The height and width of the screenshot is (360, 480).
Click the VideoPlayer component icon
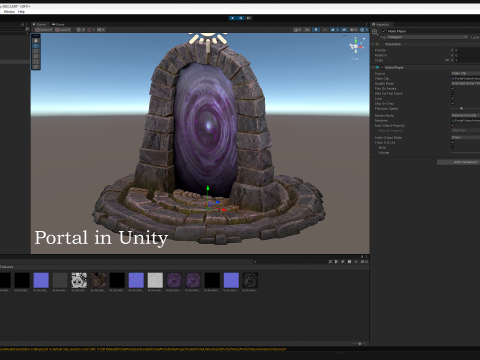coord(377,67)
